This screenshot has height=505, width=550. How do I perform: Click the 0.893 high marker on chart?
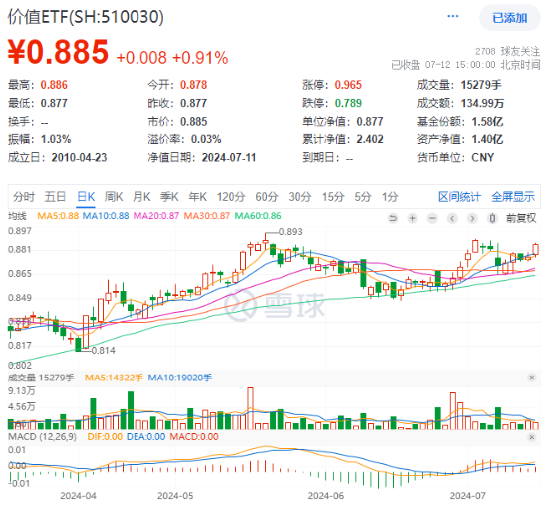click(x=290, y=232)
